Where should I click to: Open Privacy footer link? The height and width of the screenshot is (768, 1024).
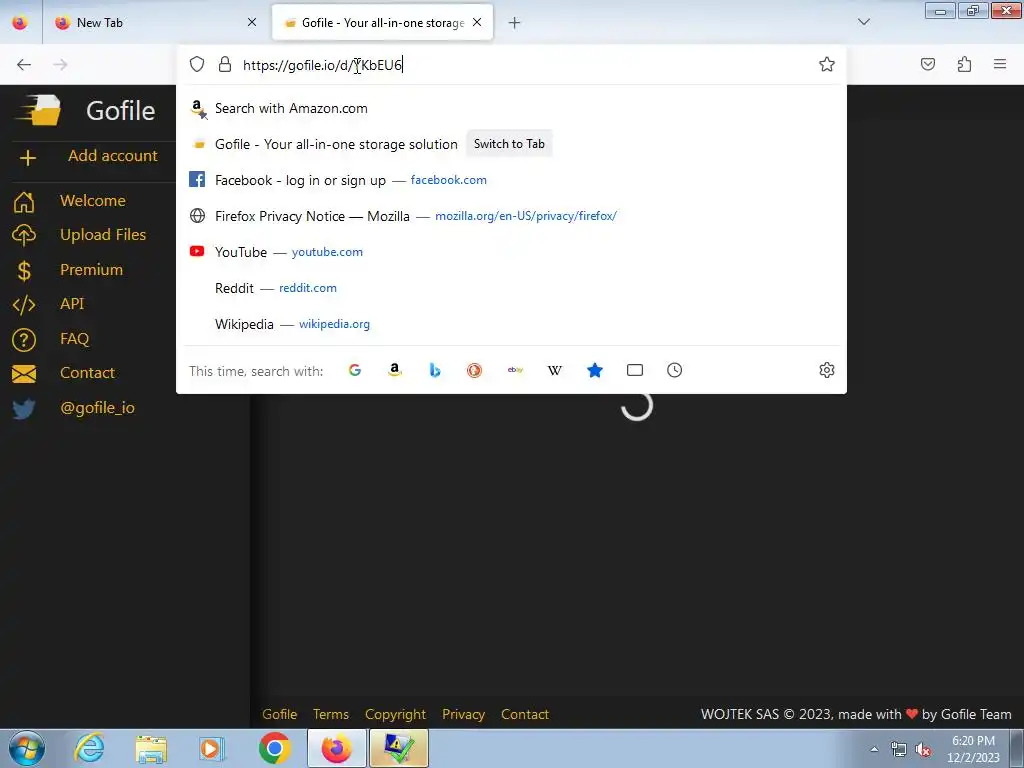coord(463,714)
